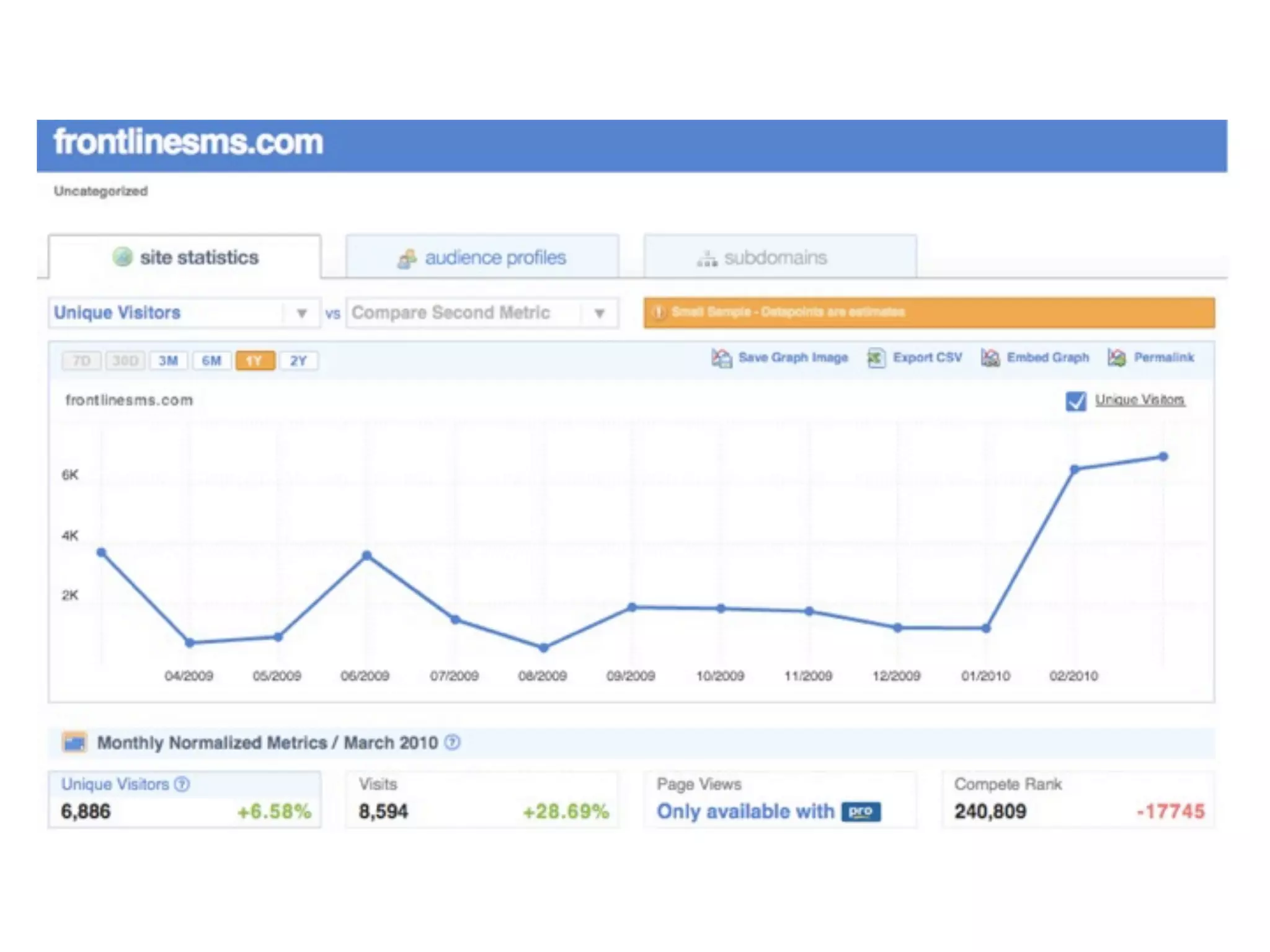Switch the graph to 6M range
Screen dimensions: 1270x952
pyautogui.click(x=211, y=361)
